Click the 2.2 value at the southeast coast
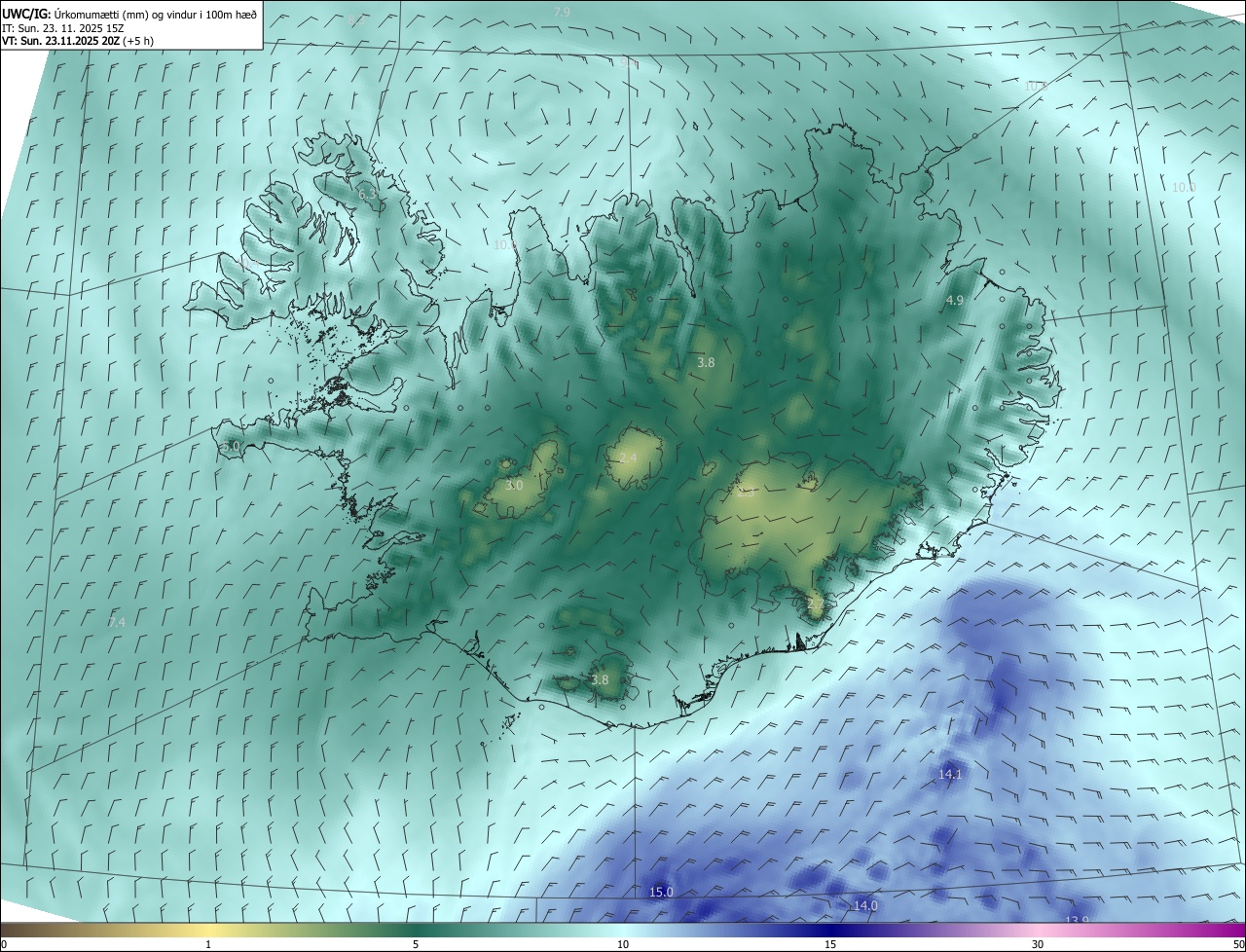The image size is (1246, 952). coord(816,604)
